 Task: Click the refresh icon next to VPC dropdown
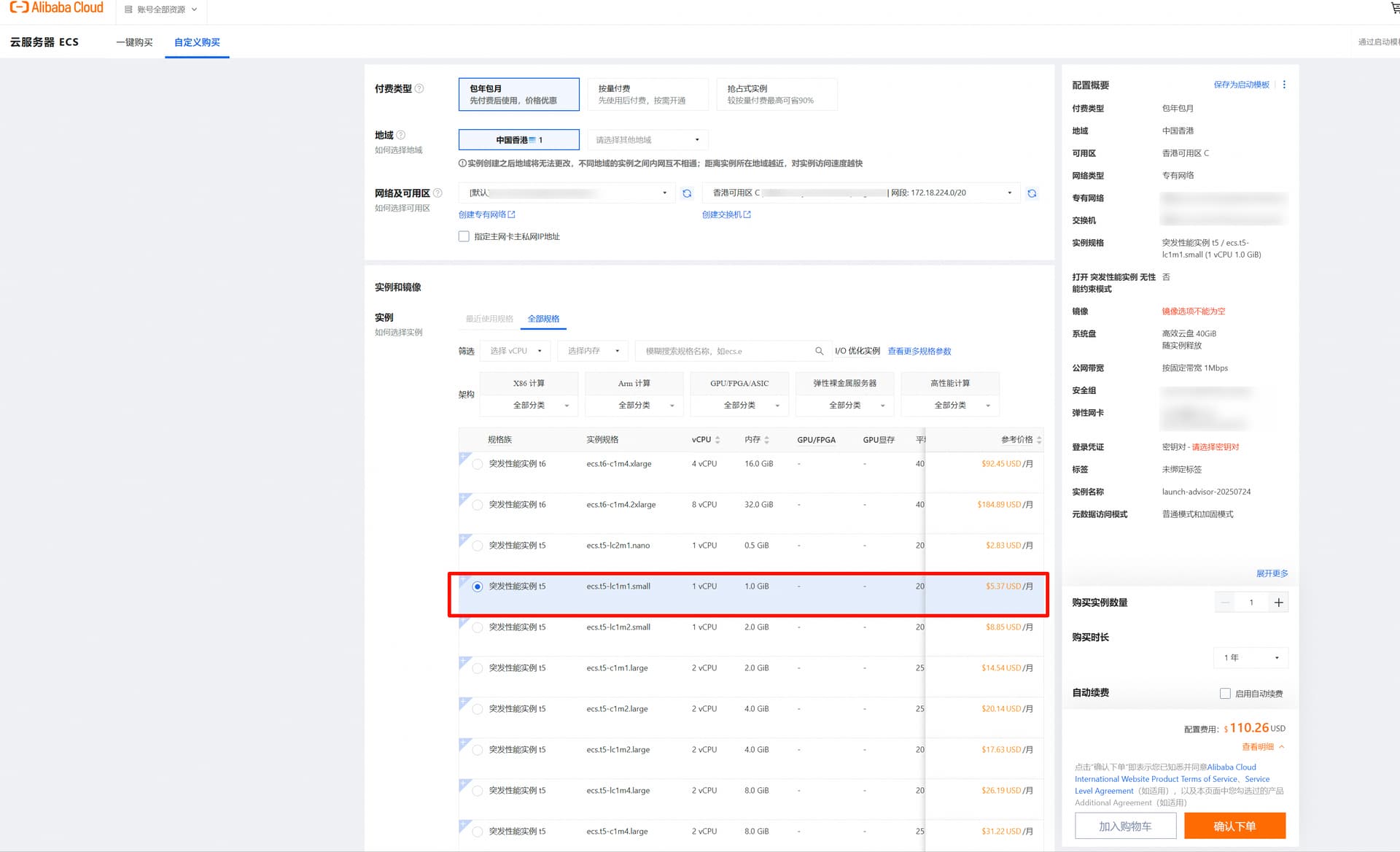[686, 193]
